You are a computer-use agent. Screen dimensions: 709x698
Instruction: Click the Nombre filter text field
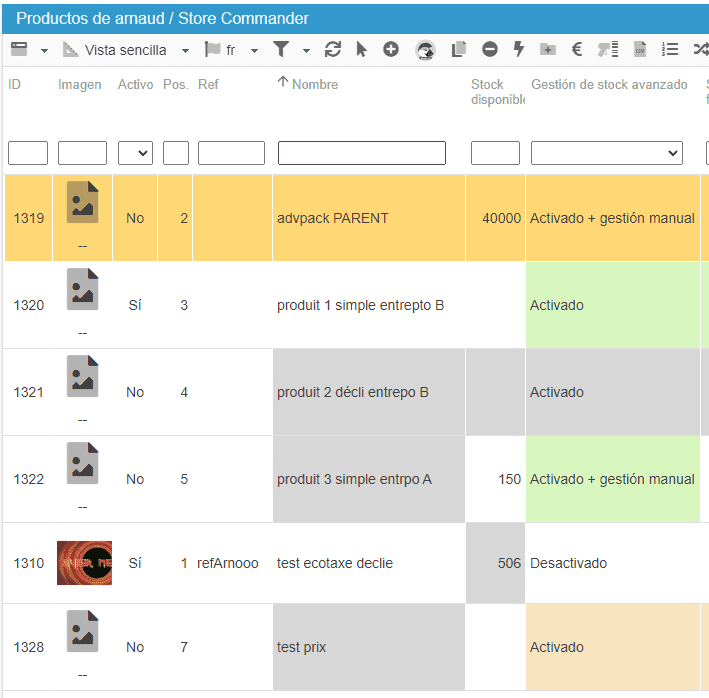tap(361, 153)
